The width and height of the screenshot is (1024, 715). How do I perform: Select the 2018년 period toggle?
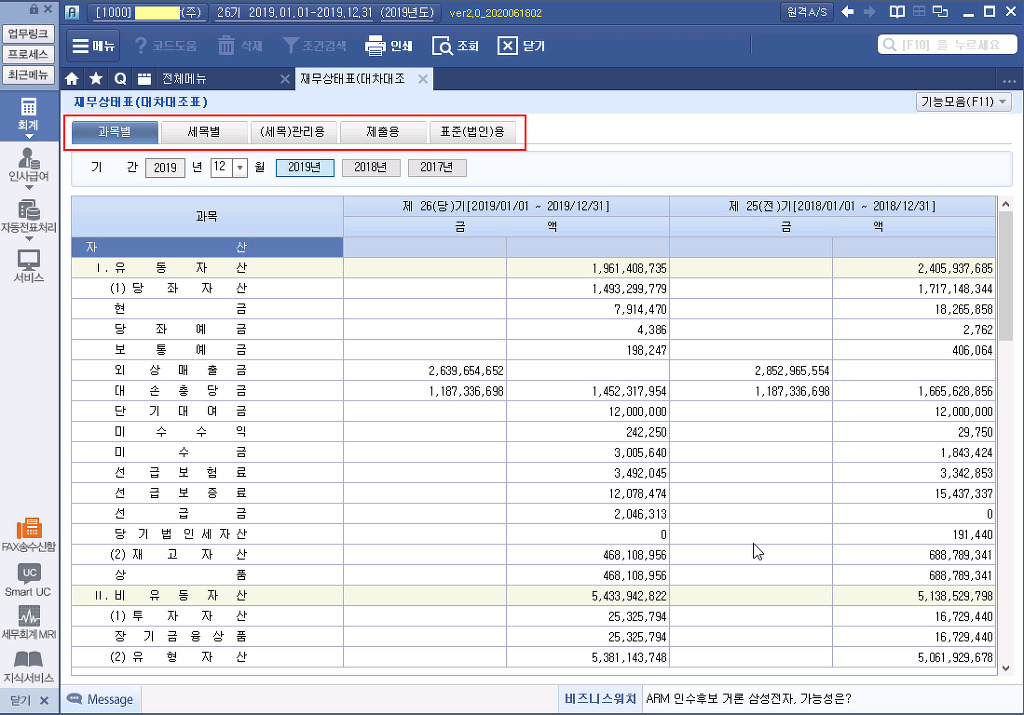(x=371, y=168)
